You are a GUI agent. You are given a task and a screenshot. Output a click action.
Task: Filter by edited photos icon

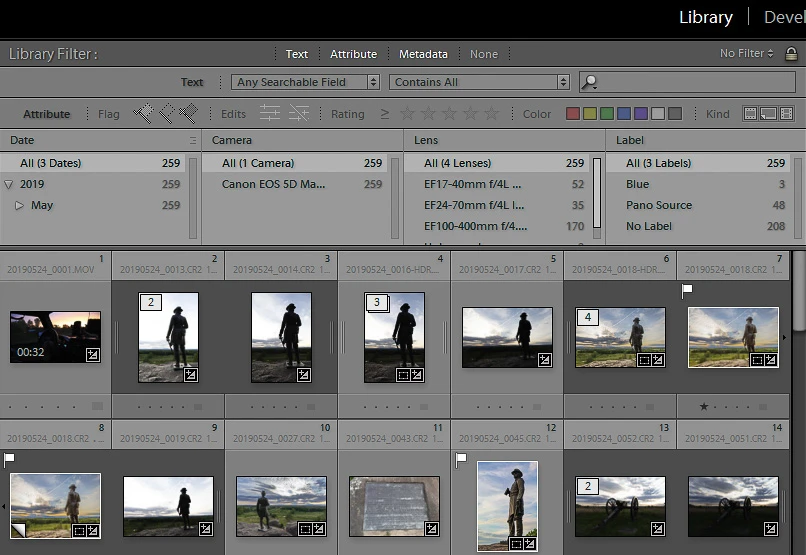[x=270, y=113]
